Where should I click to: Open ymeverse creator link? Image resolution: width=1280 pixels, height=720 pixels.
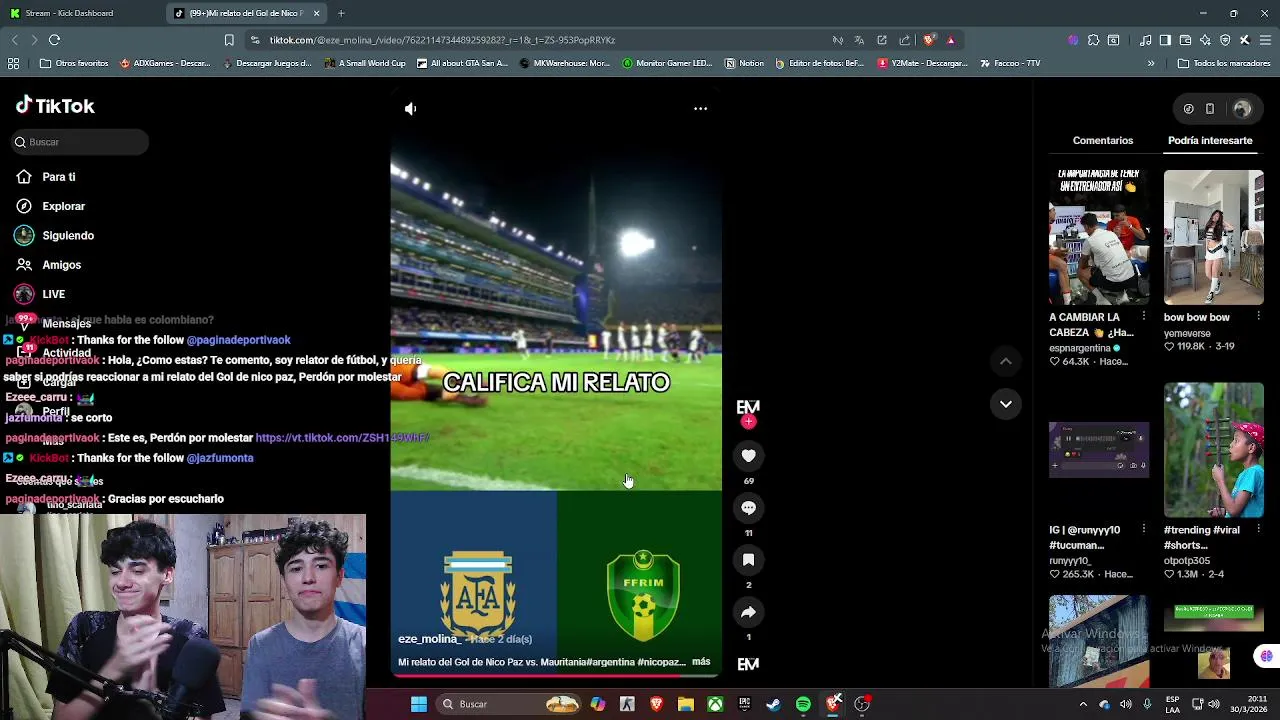(1187, 333)
